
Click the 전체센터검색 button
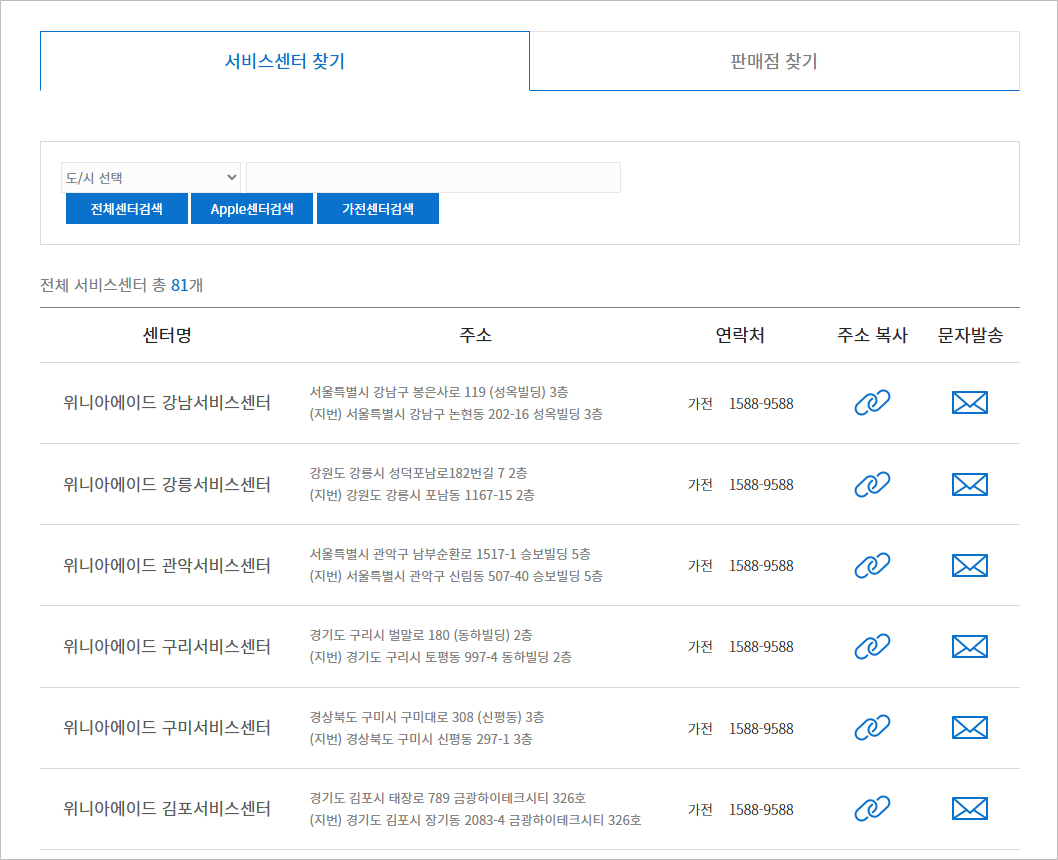(x=126, y=208)
